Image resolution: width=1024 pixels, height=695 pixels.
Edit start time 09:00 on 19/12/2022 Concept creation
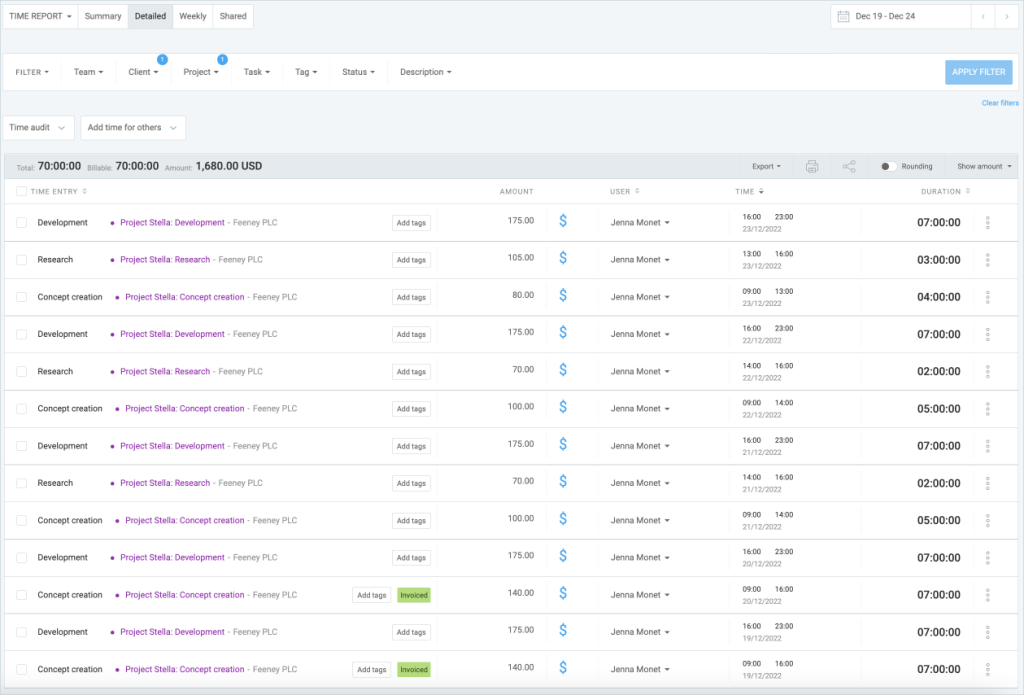point(752,664)
